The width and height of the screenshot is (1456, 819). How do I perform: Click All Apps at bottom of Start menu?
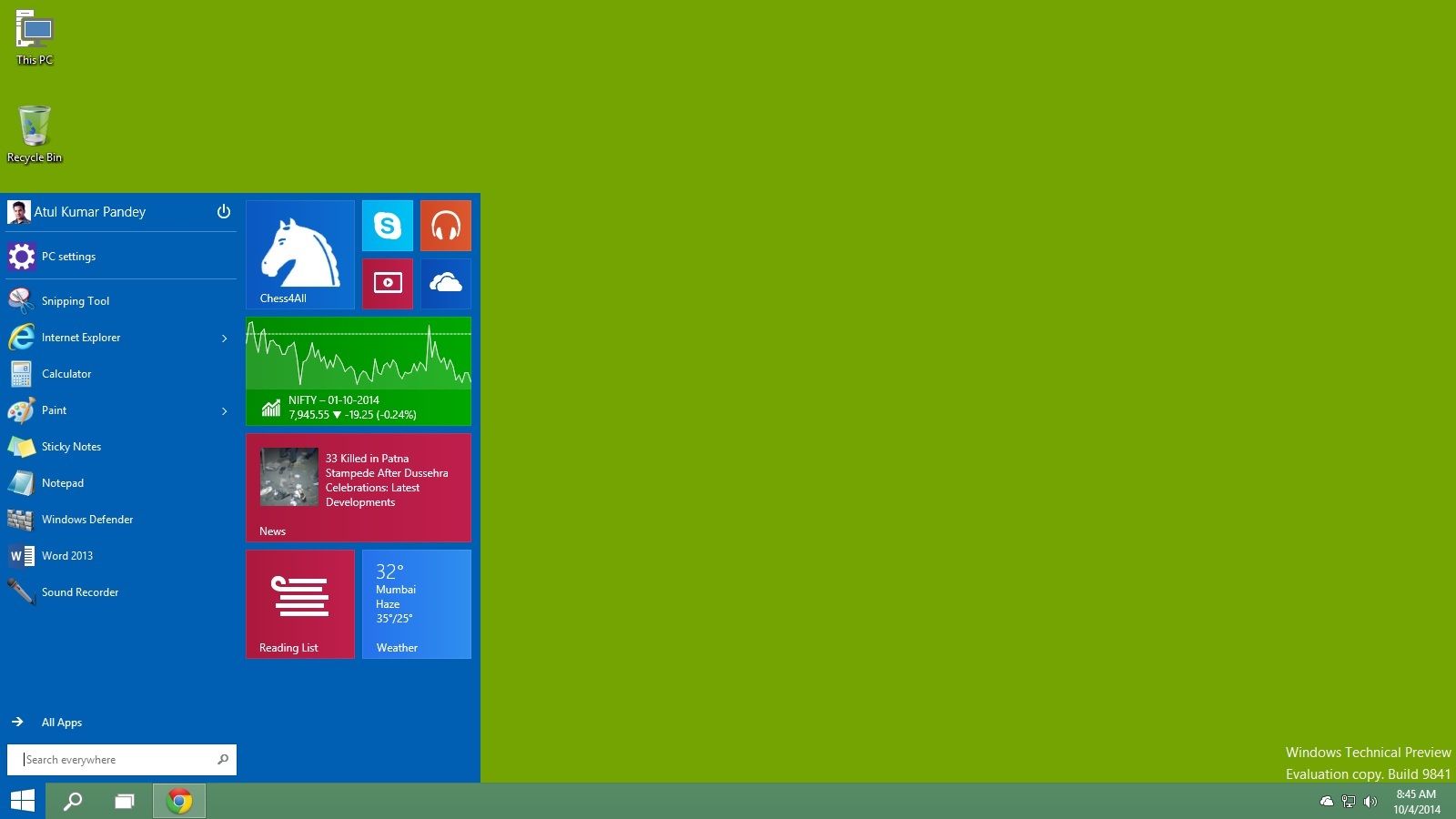[47, 723]
